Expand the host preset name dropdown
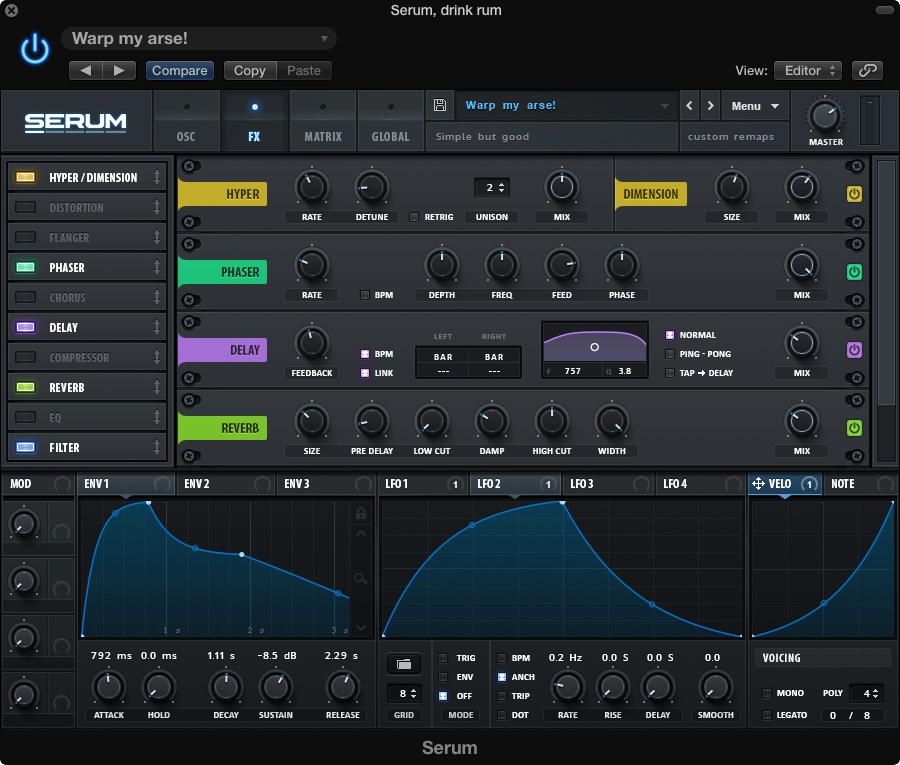The image size is (900, 765). [x=324, y=39]
